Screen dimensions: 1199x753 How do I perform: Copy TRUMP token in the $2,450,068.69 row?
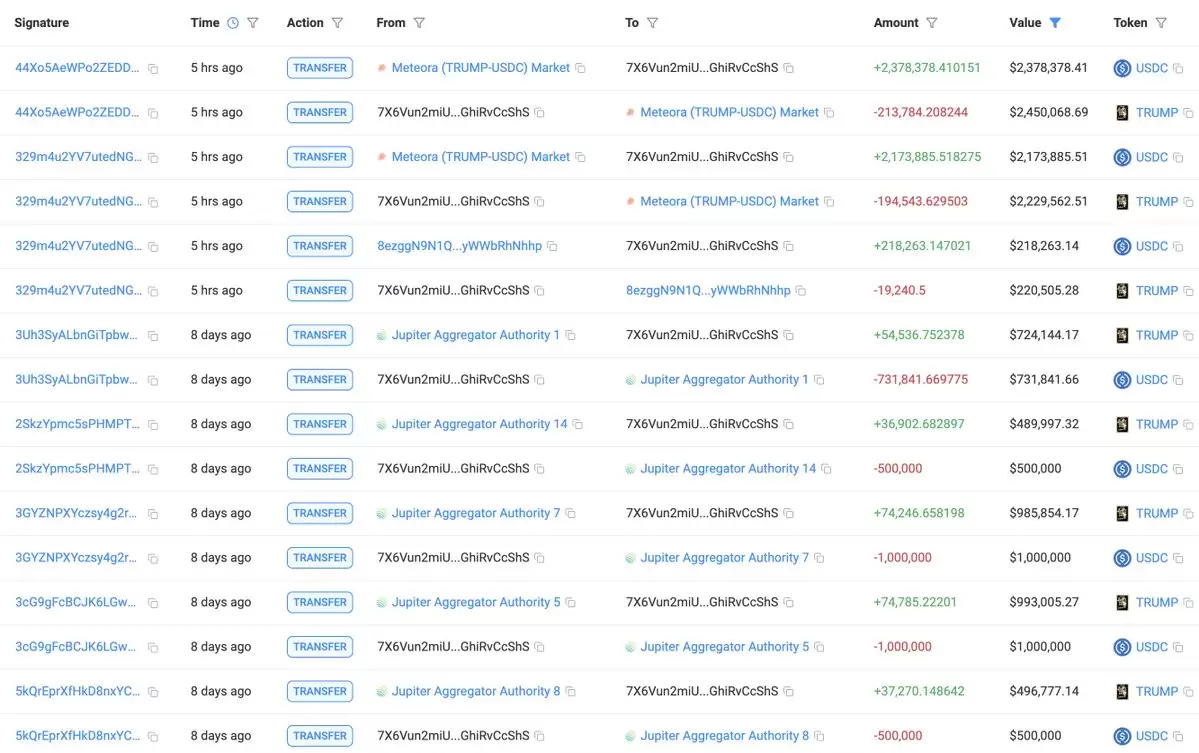tap(1188, 112)
